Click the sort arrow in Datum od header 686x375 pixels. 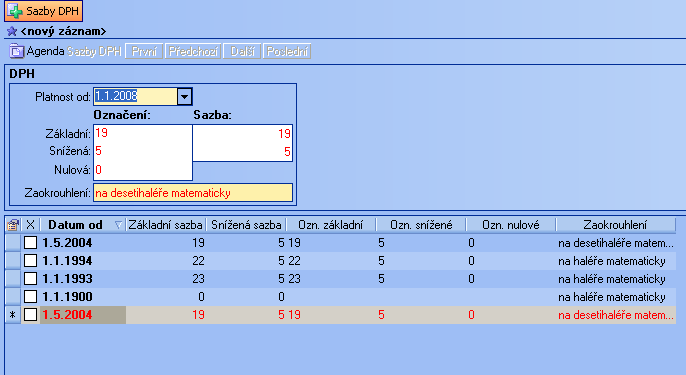118,225
